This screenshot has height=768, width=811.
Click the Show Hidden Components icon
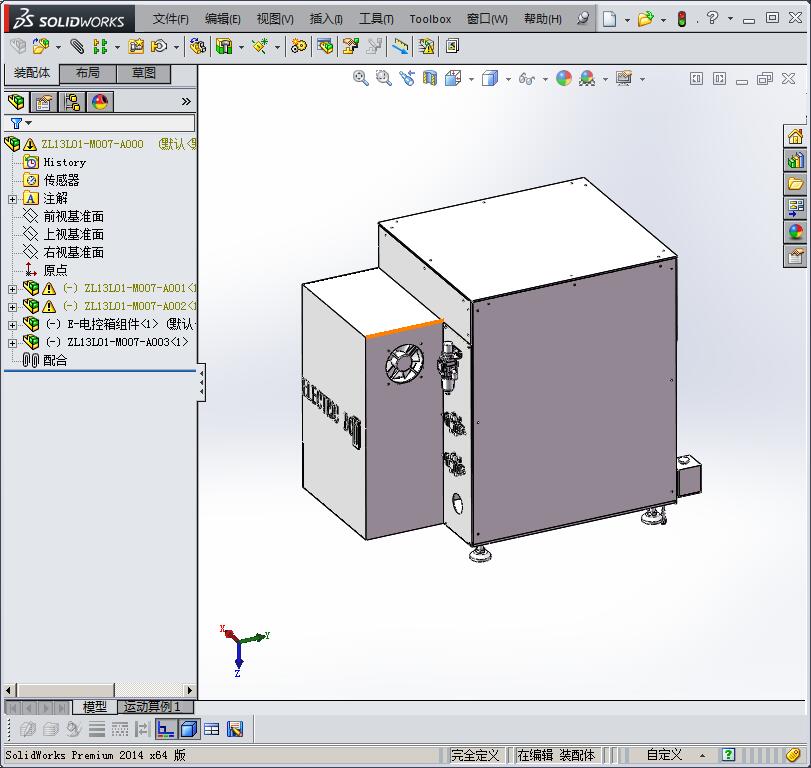tap(197, 47)
